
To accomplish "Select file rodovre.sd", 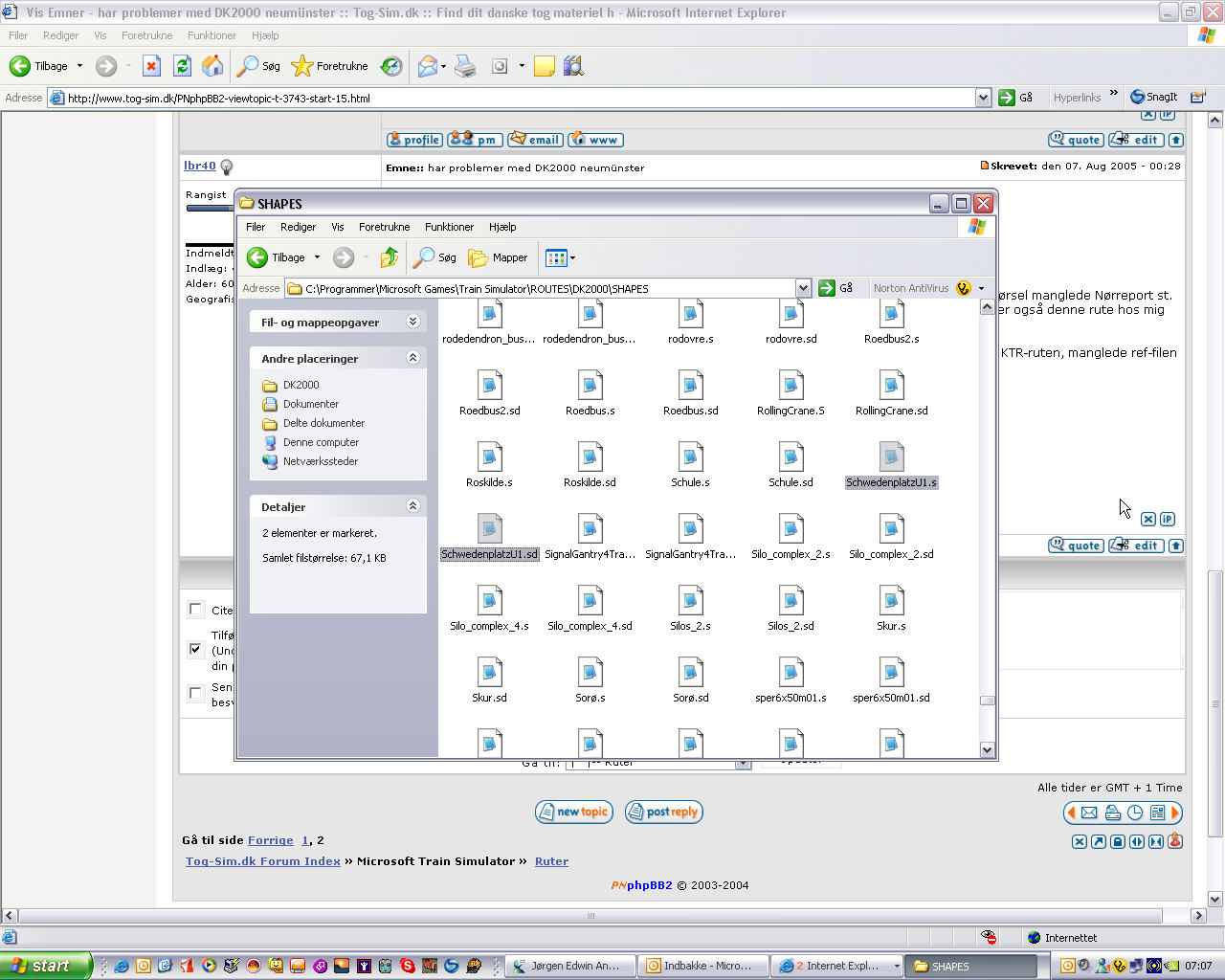I will (x=791, y=322).
